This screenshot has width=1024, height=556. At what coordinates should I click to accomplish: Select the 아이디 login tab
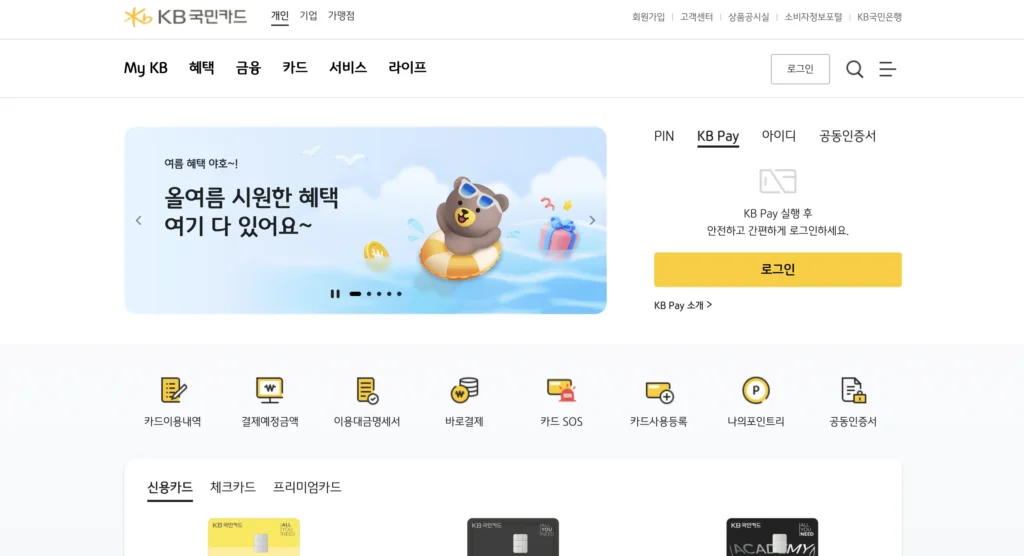click(x=778, y=136)
